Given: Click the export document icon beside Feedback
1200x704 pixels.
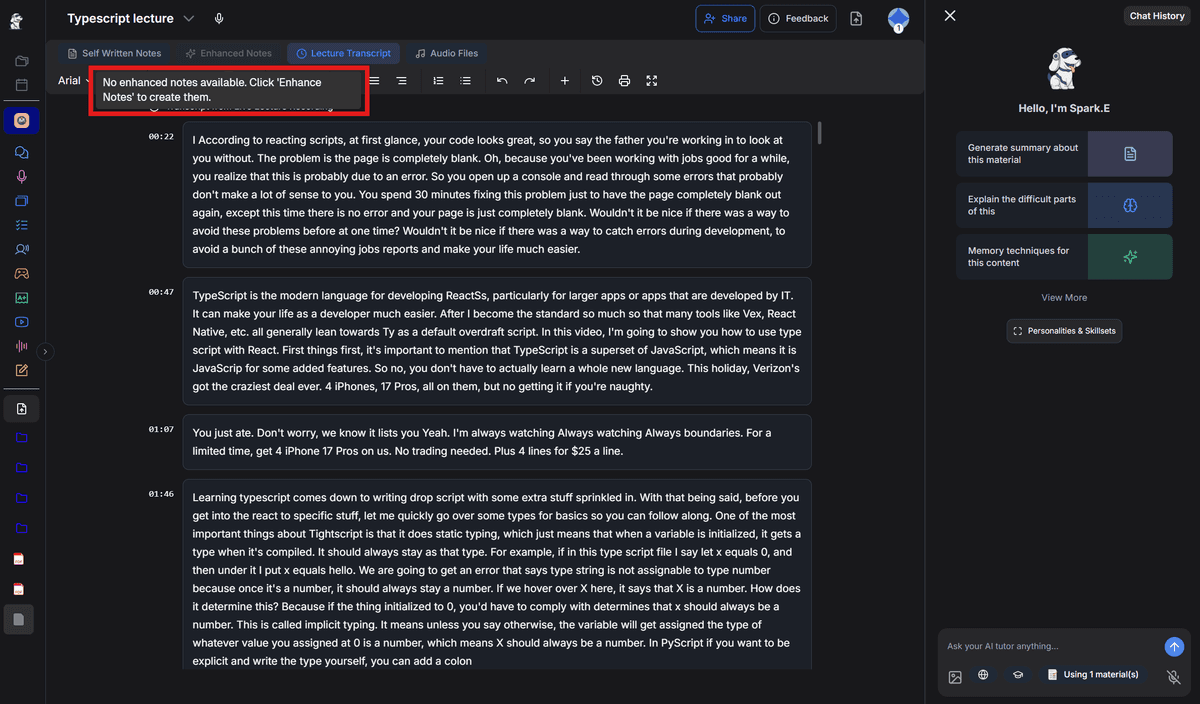Looking at the screenshot, I should pos(856,18).
